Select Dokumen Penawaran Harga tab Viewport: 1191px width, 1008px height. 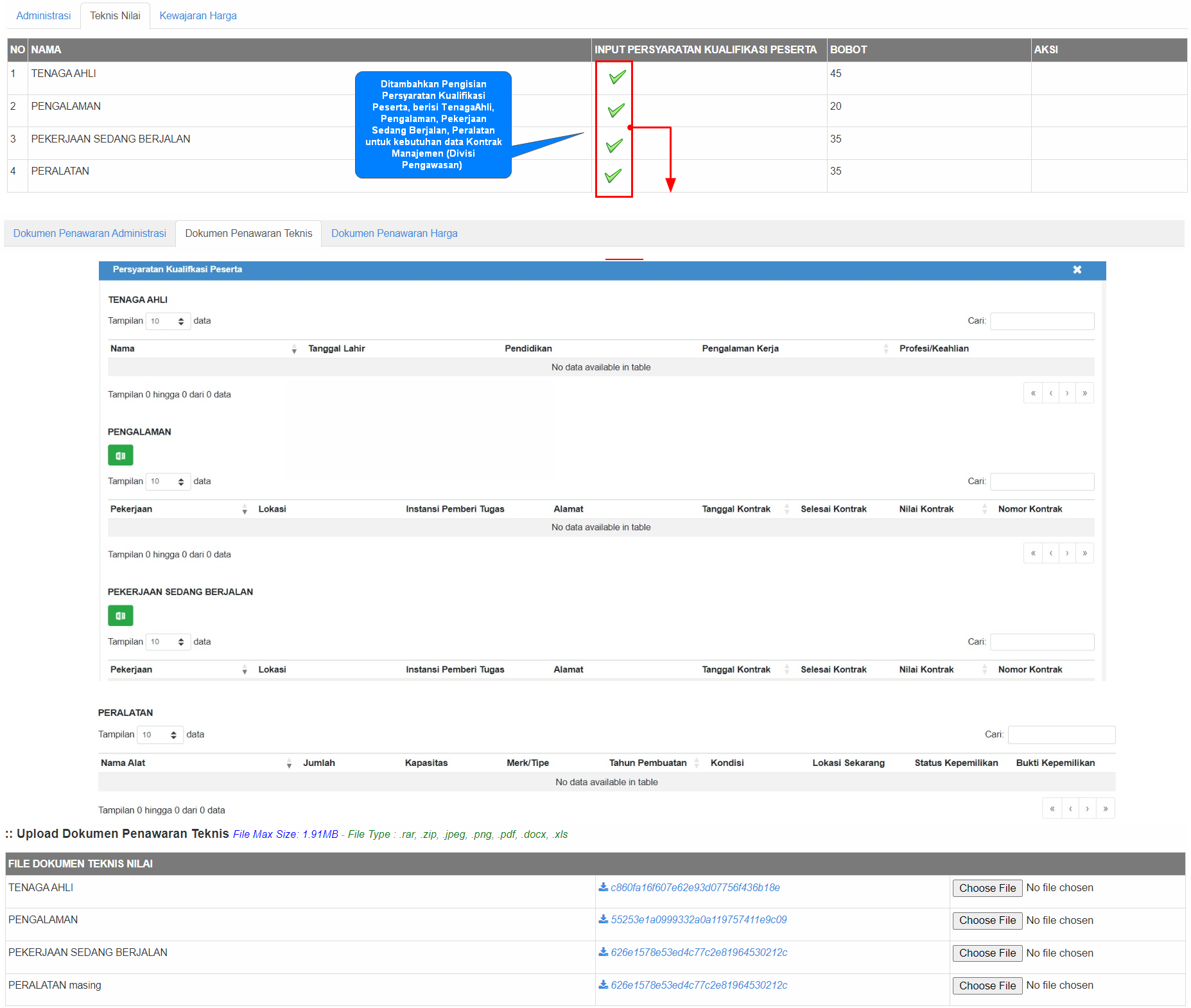(394, 233)
